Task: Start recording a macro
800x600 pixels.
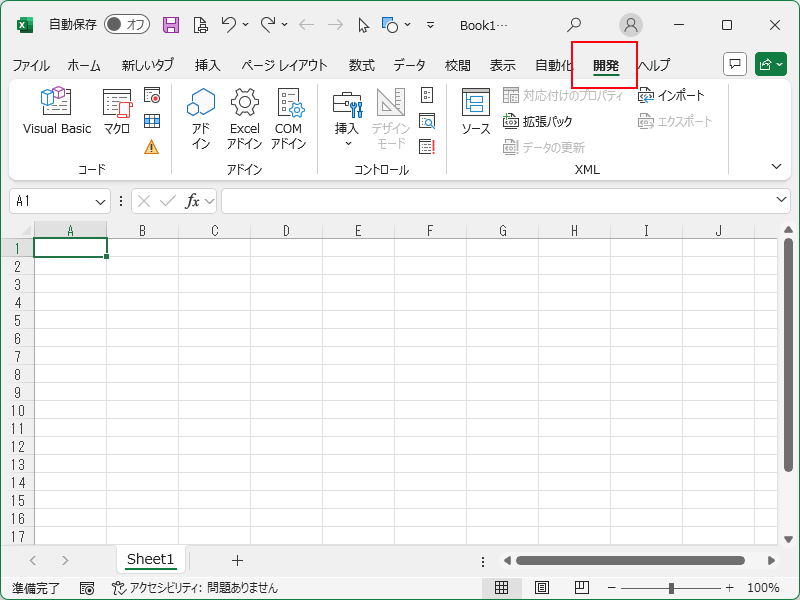Action: (x=152, y=95)
